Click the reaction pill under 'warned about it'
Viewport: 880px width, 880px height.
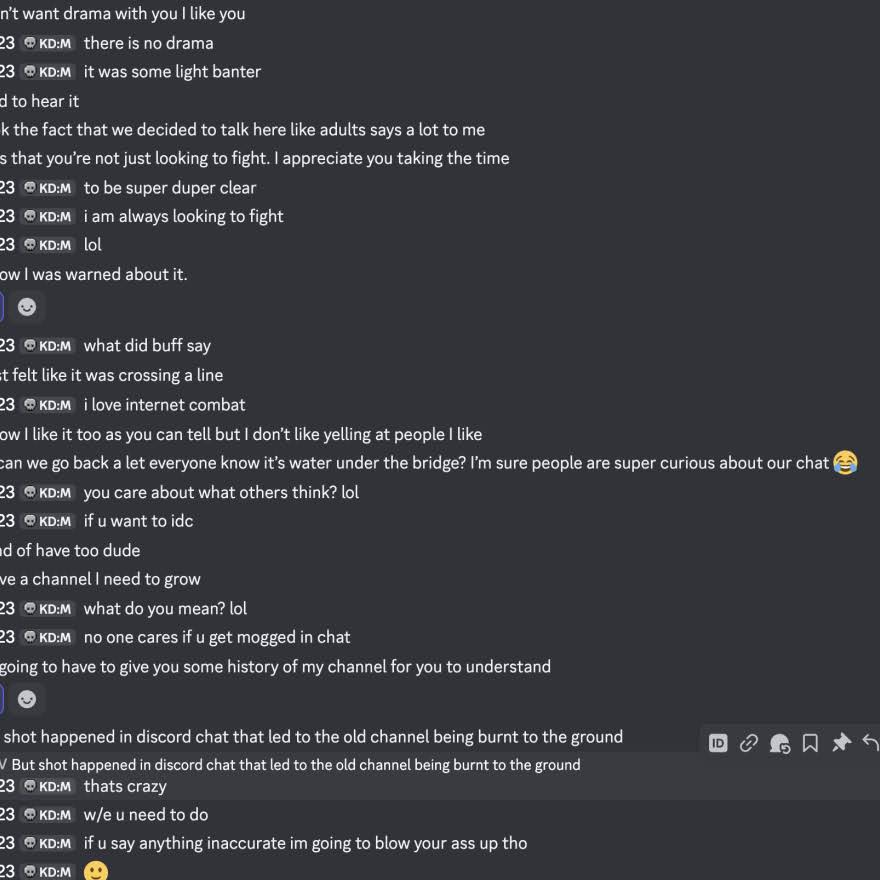2,307
